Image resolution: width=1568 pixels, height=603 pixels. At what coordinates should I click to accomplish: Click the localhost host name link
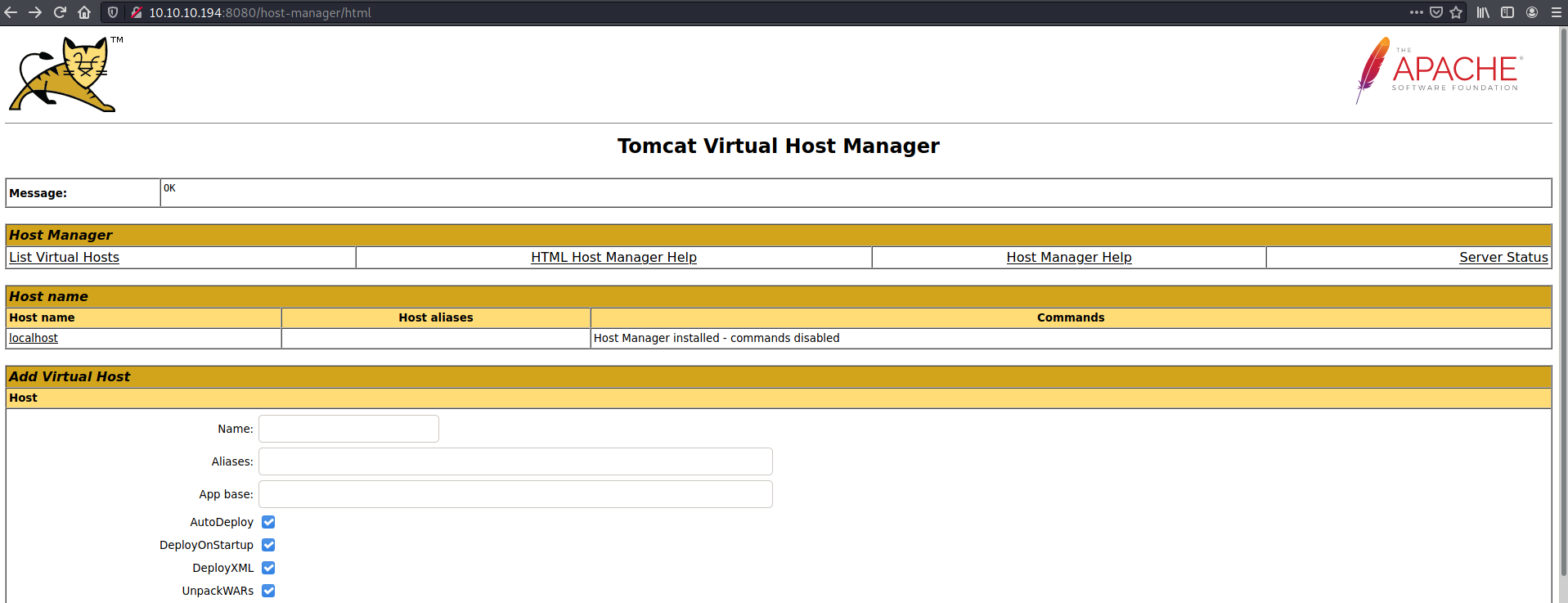(x=34, y=338)
